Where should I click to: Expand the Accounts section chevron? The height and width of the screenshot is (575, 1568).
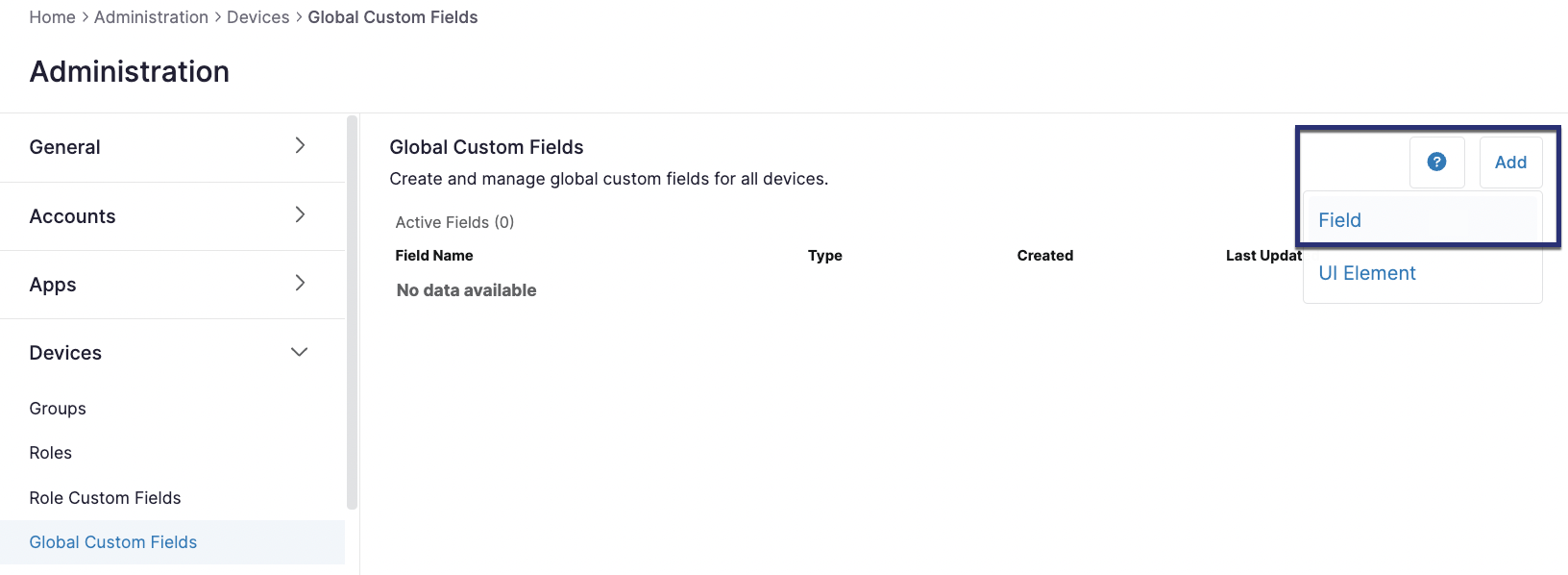[300, 214]
